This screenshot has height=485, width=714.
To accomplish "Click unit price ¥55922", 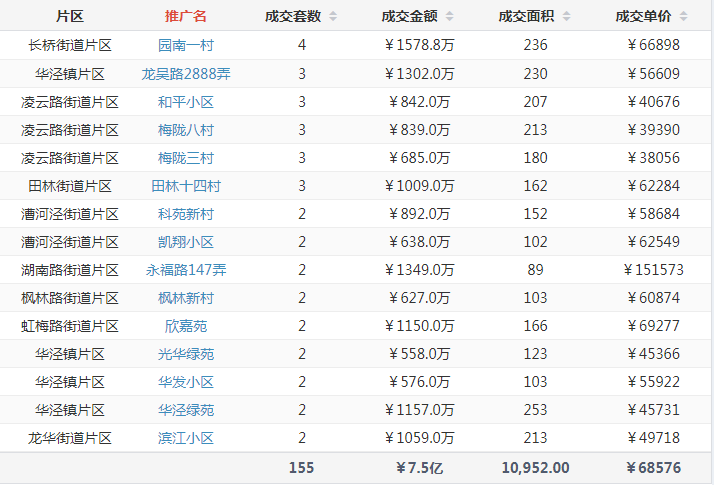I will pyautogui.click(x=653, y=382).
